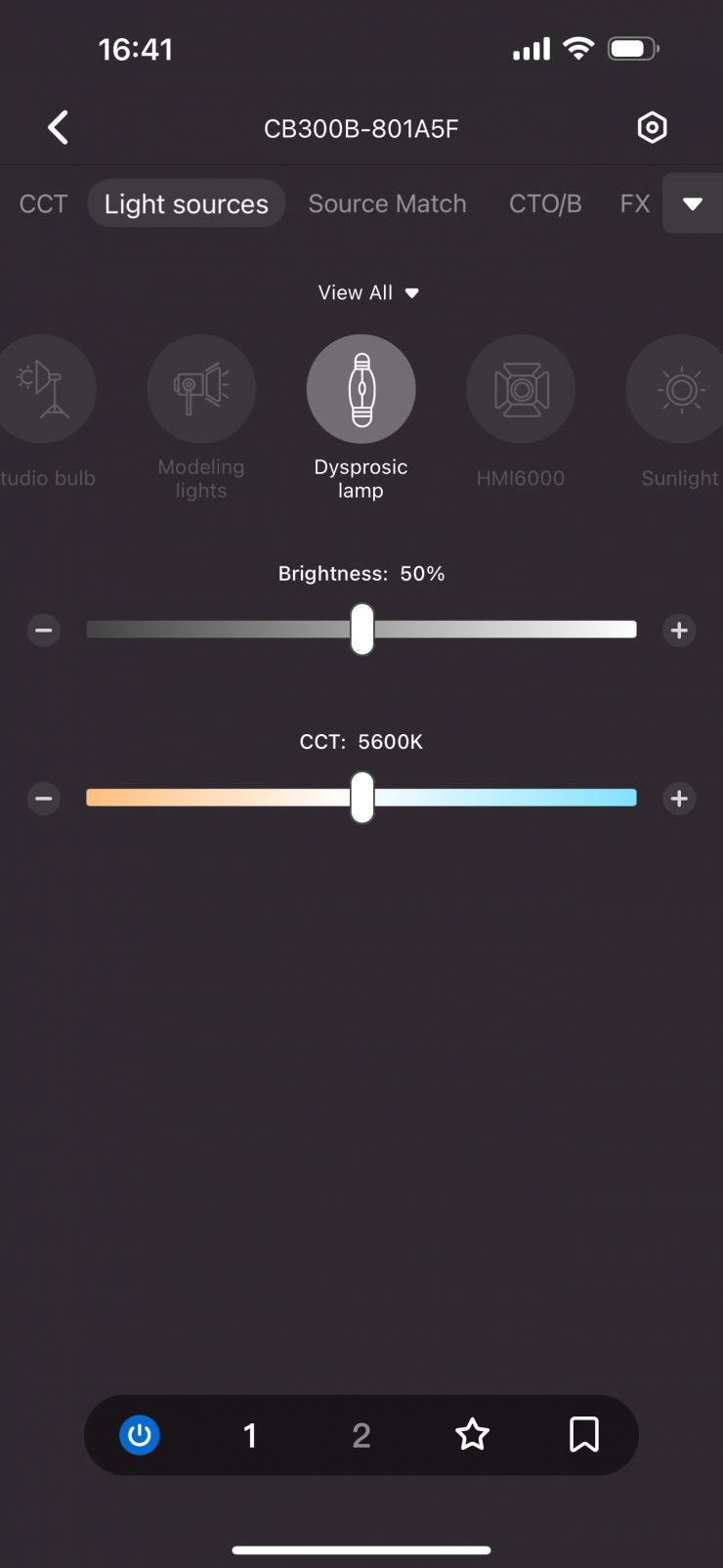Switch to the CCT tab
Viewport: 723px width, 1568px height.
(x=44, y=203)
